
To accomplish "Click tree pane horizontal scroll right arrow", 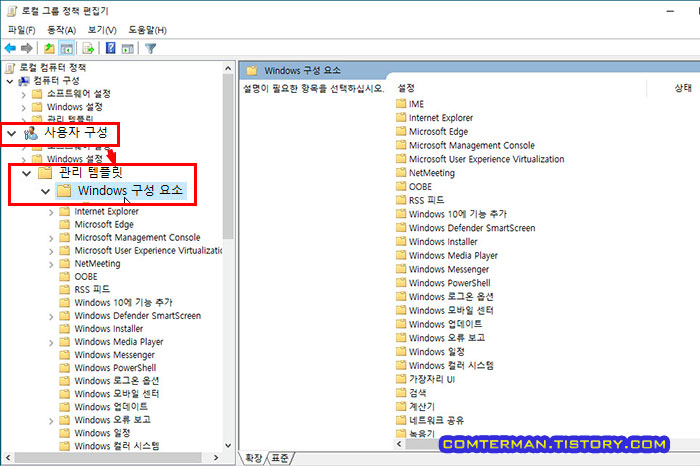I will [x=216, y=458].
